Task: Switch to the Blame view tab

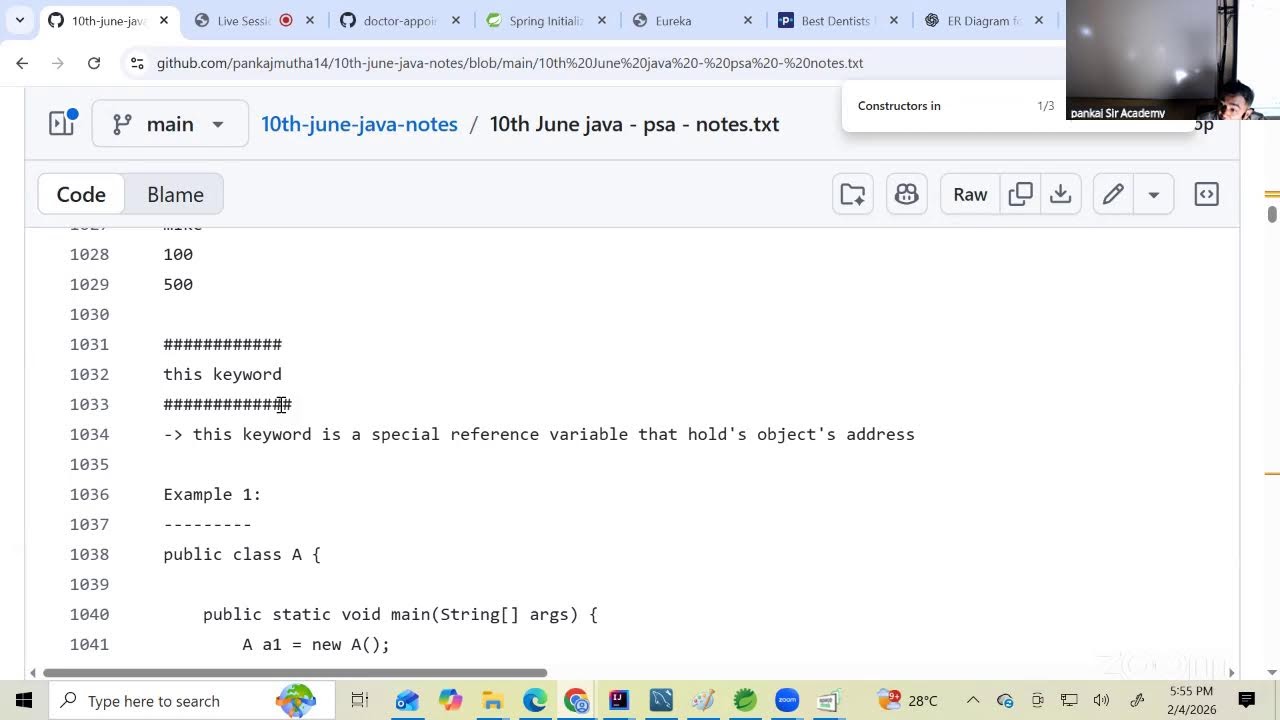Action: coord(175,194)
